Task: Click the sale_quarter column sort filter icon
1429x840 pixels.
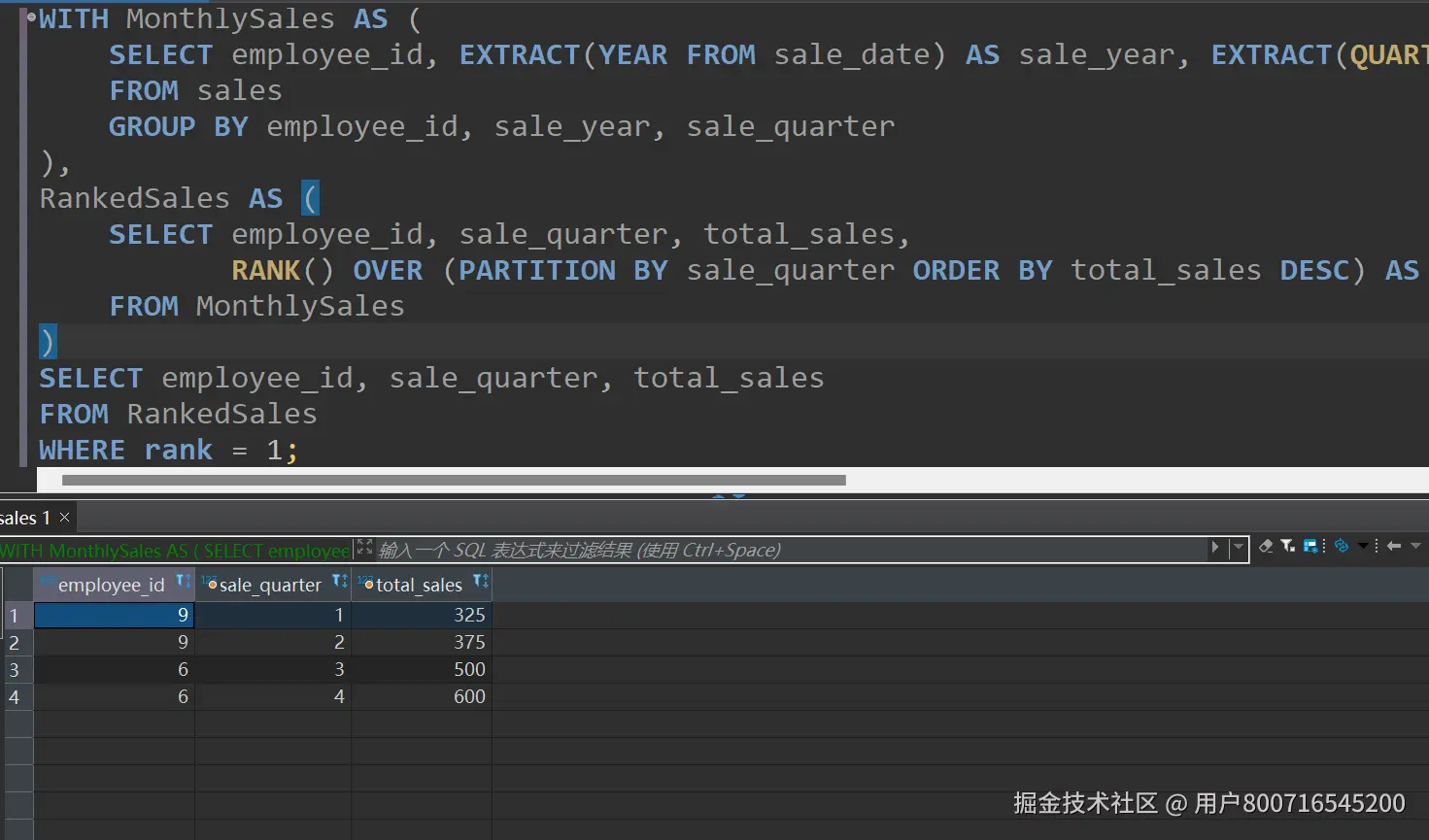Action: (x=339, y=582)
